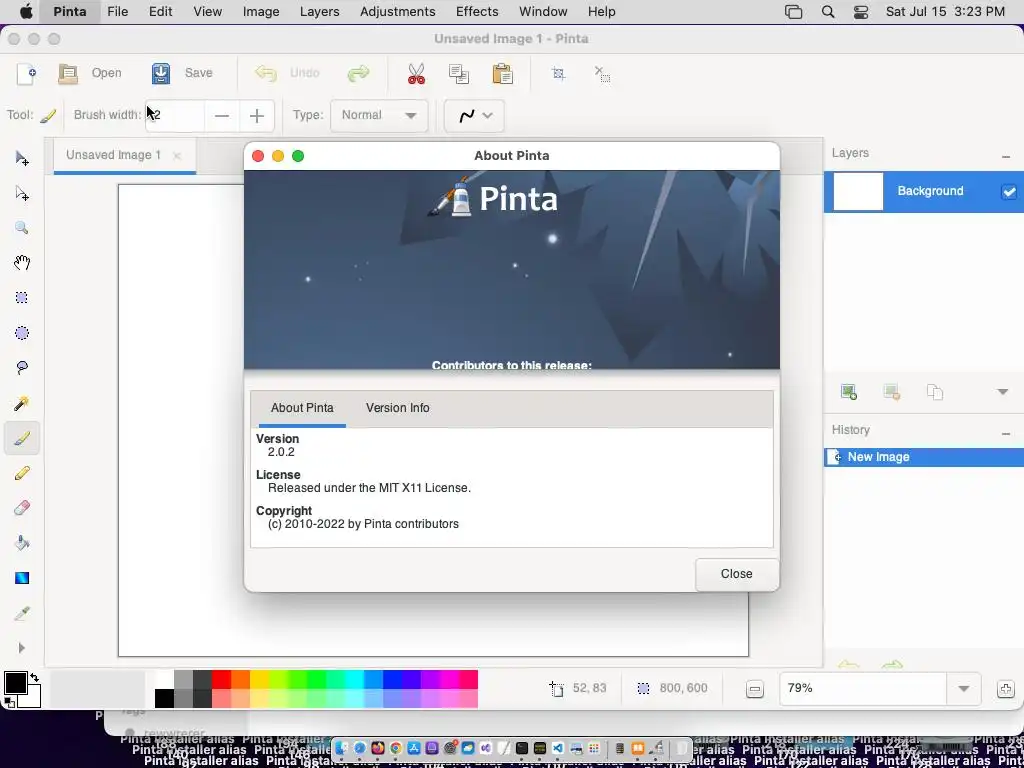
Task: Open the Layers panel options arrow
Action: [1003, 392]
